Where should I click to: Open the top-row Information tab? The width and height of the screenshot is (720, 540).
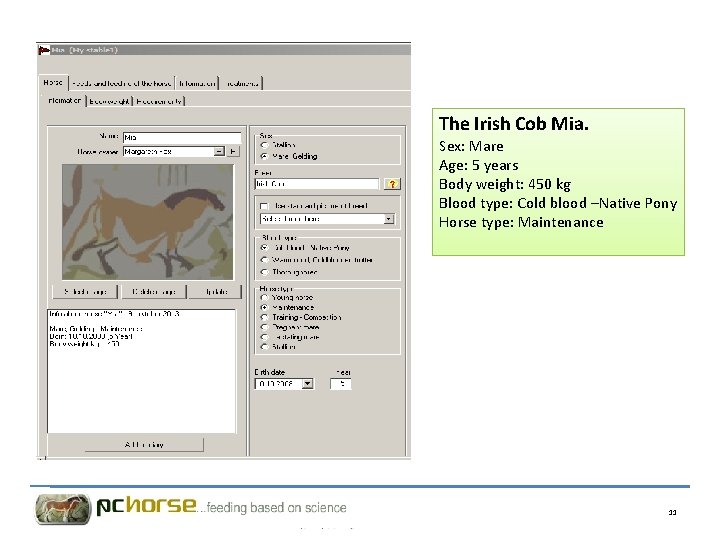tap(197, 84)
